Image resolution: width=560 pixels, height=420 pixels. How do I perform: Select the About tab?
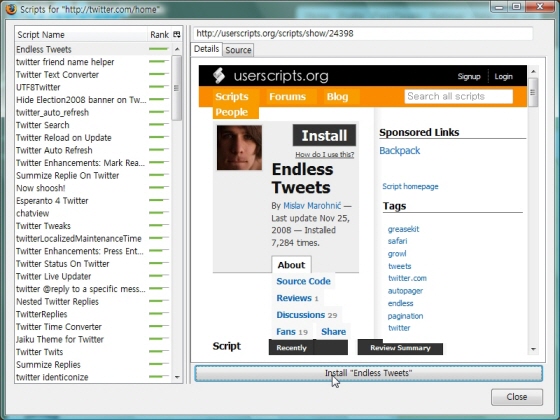pyautogui.click(x=291, y=265)
